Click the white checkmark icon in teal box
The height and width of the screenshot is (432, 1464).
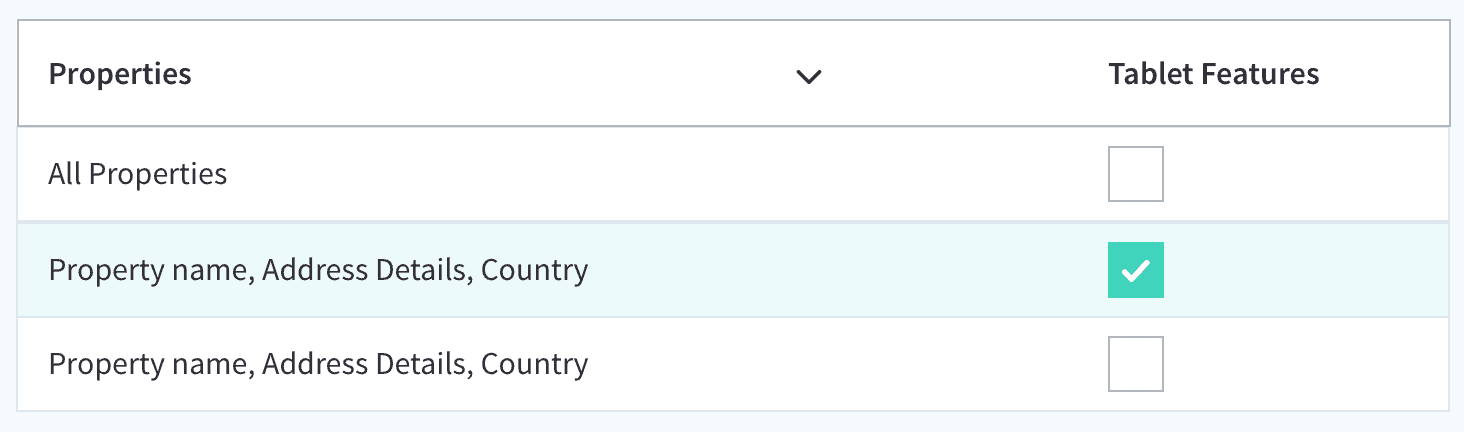click(1135, 271)
